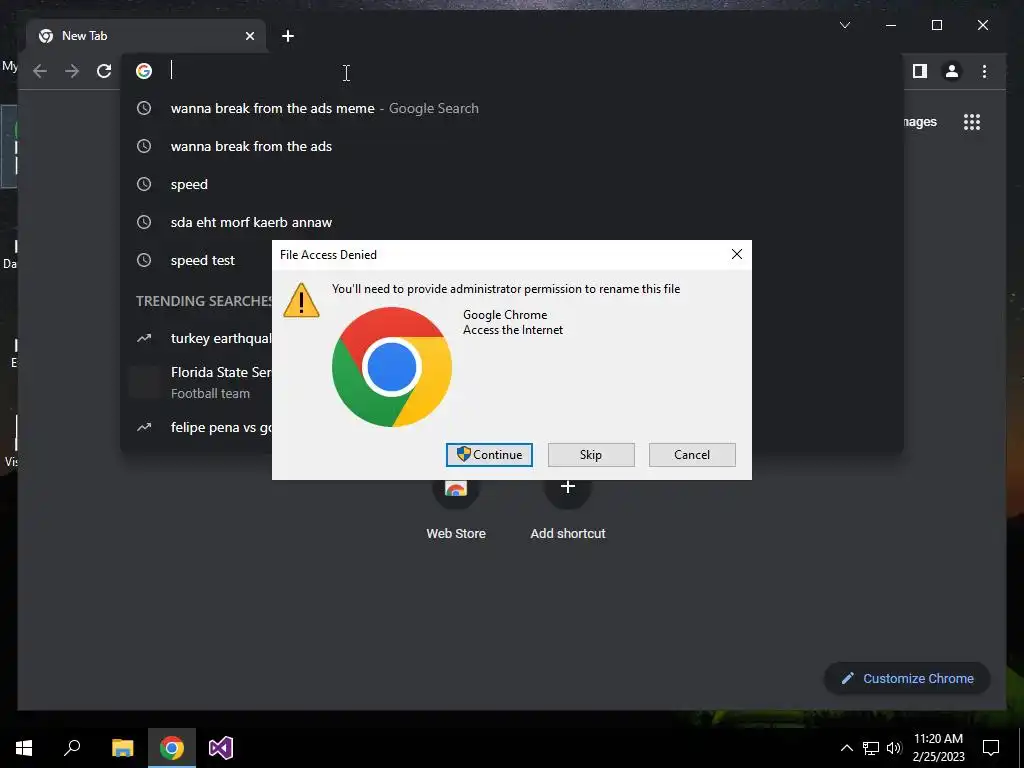Open Windows taskbar search
This screenshot has height=768, width=1024.
coord(72,748)
